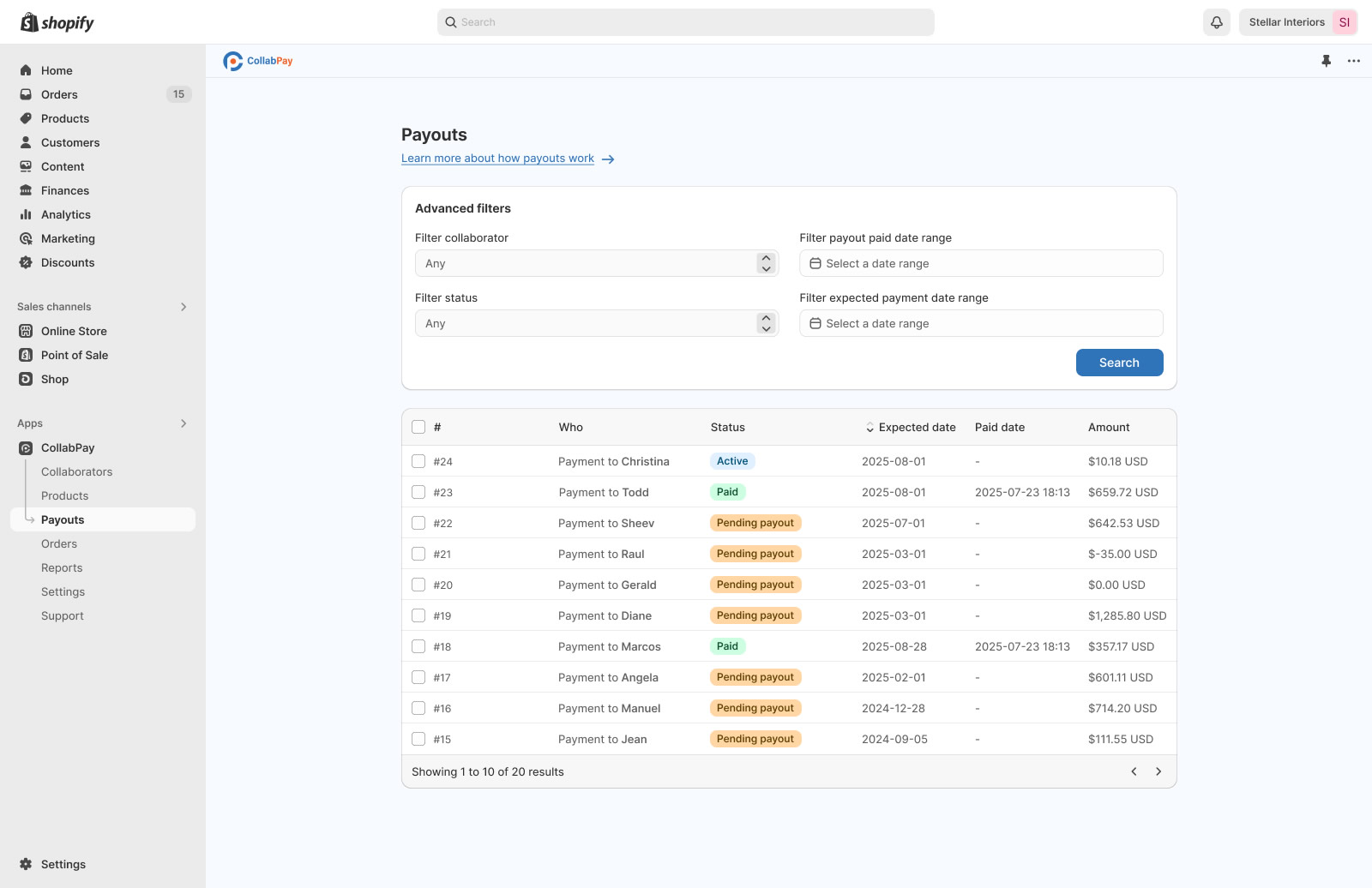Click the blue Search button
The height and width of the screenshot is (888, 1372).
coord(1119,363)
